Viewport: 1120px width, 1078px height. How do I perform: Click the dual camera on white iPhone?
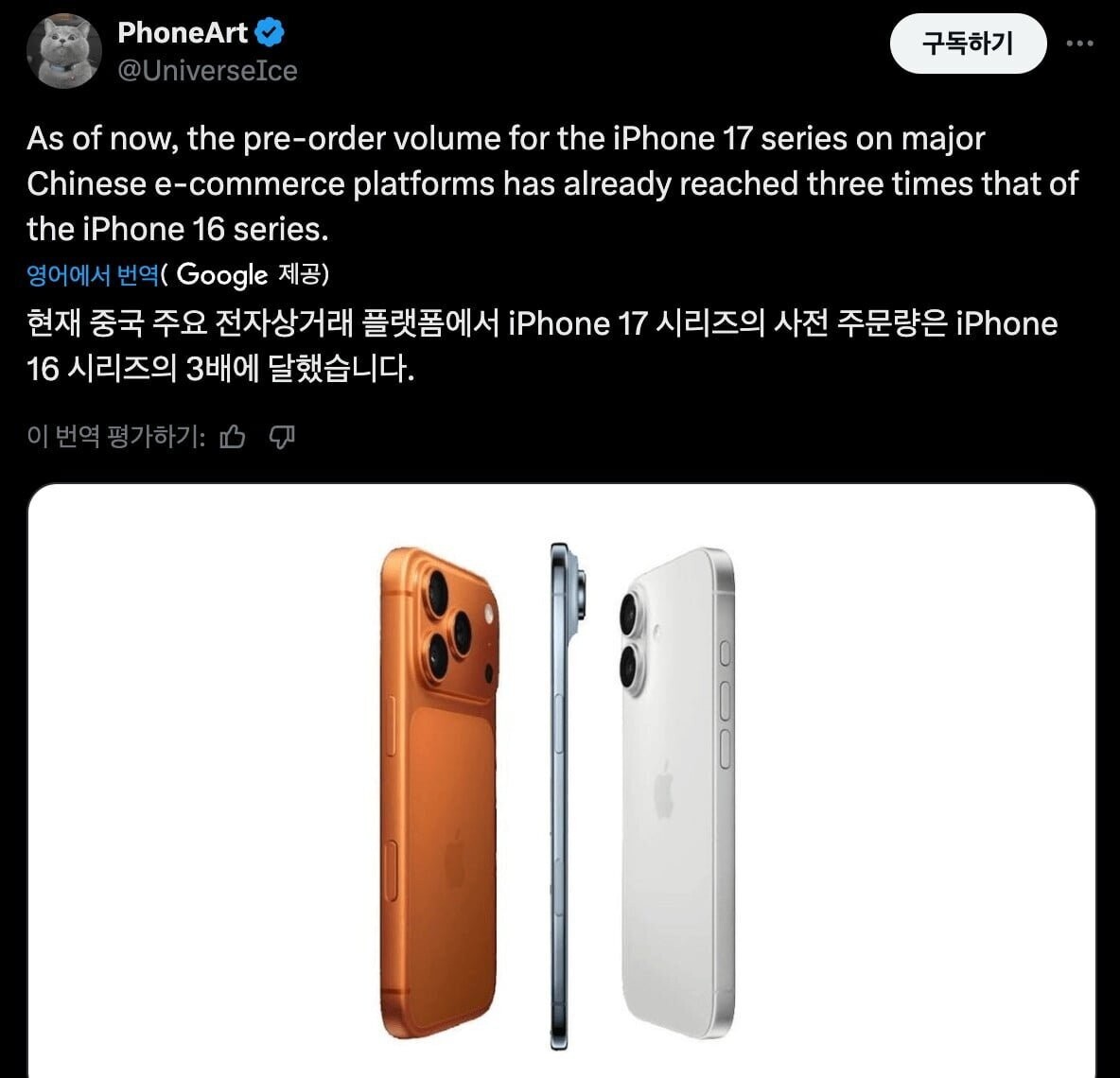point(632,639)
